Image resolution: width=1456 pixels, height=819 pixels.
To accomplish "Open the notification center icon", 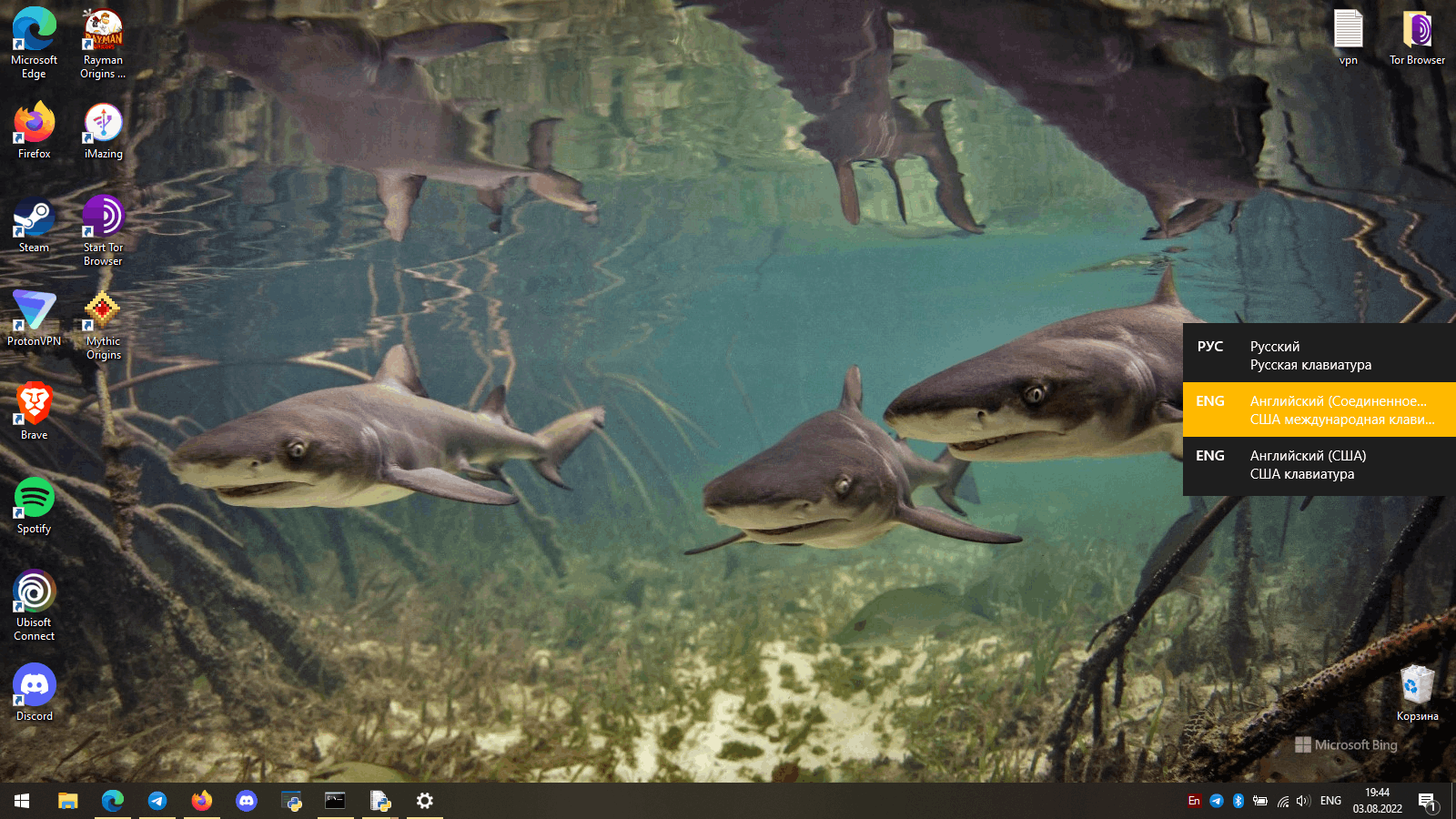I will [x=1428, y=802].
